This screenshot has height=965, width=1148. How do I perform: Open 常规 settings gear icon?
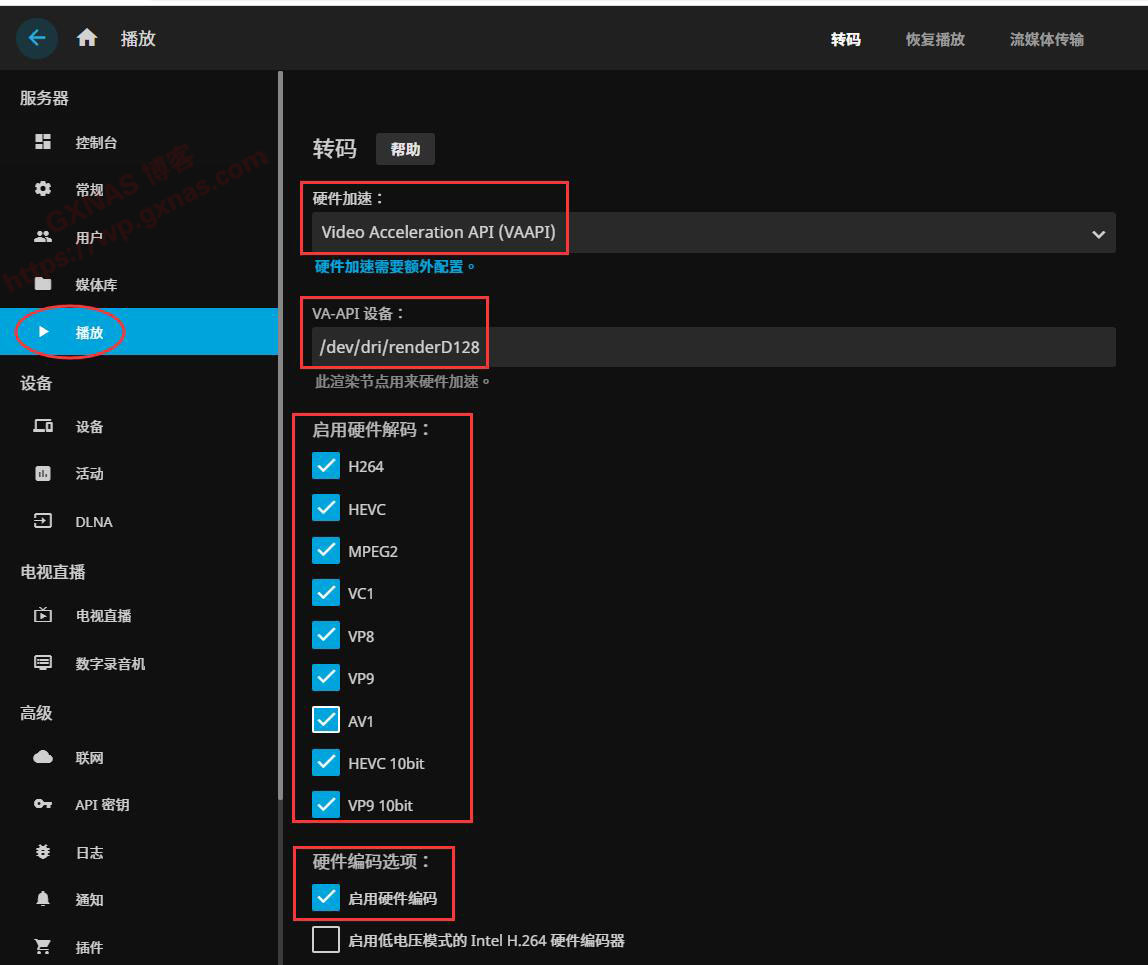tap(43, 189)
